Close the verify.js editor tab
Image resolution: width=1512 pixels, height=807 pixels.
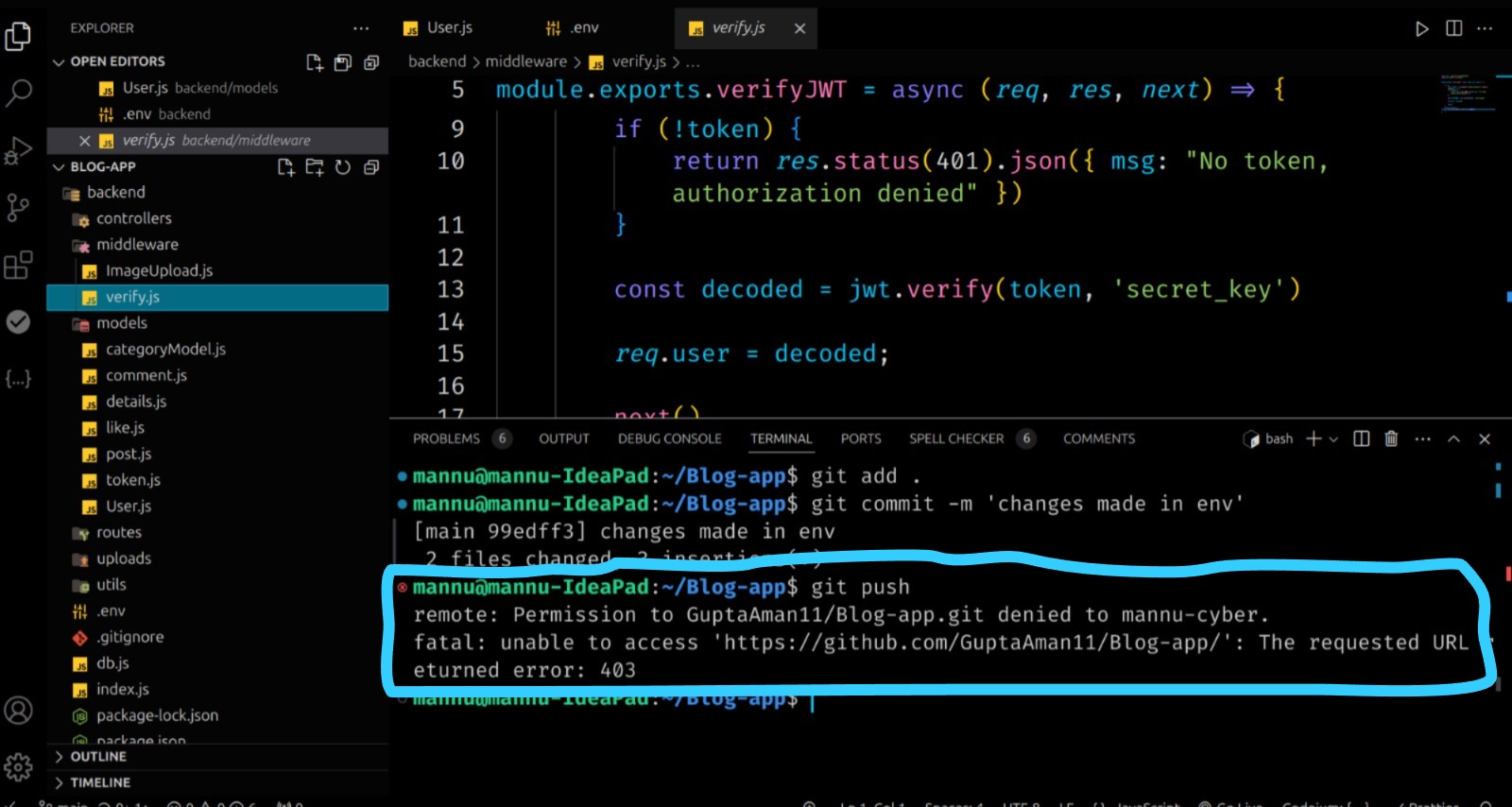pos(799,28)
